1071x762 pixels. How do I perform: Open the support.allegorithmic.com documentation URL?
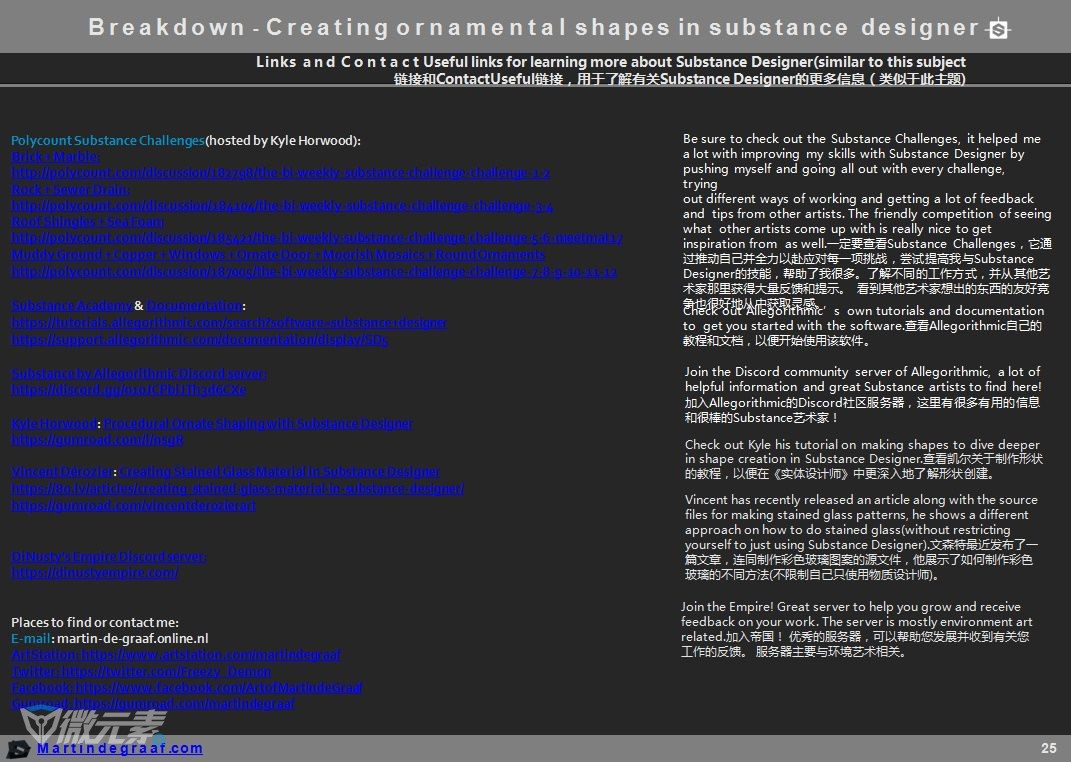click(x=199, y=339)
